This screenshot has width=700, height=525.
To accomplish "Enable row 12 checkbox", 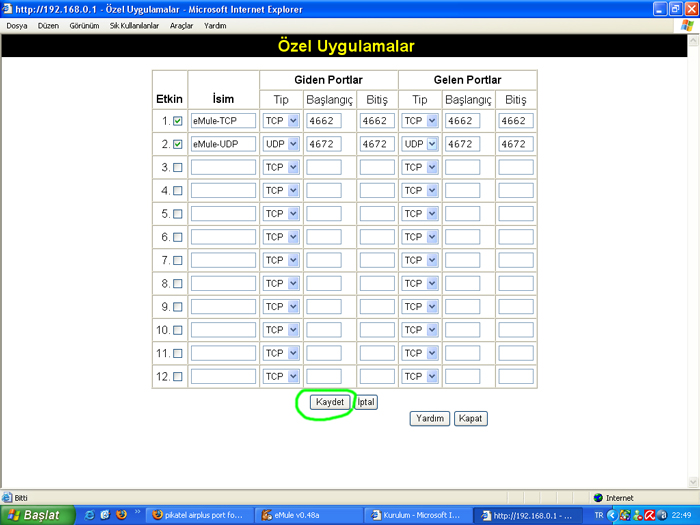I will [x=178, y=376].
